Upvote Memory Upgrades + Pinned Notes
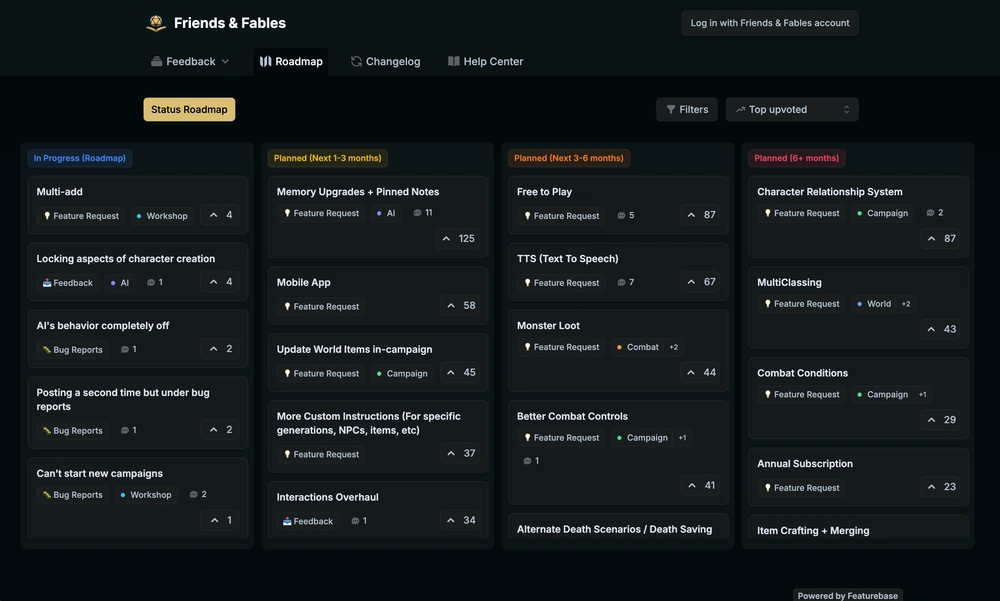 [458, 239]
